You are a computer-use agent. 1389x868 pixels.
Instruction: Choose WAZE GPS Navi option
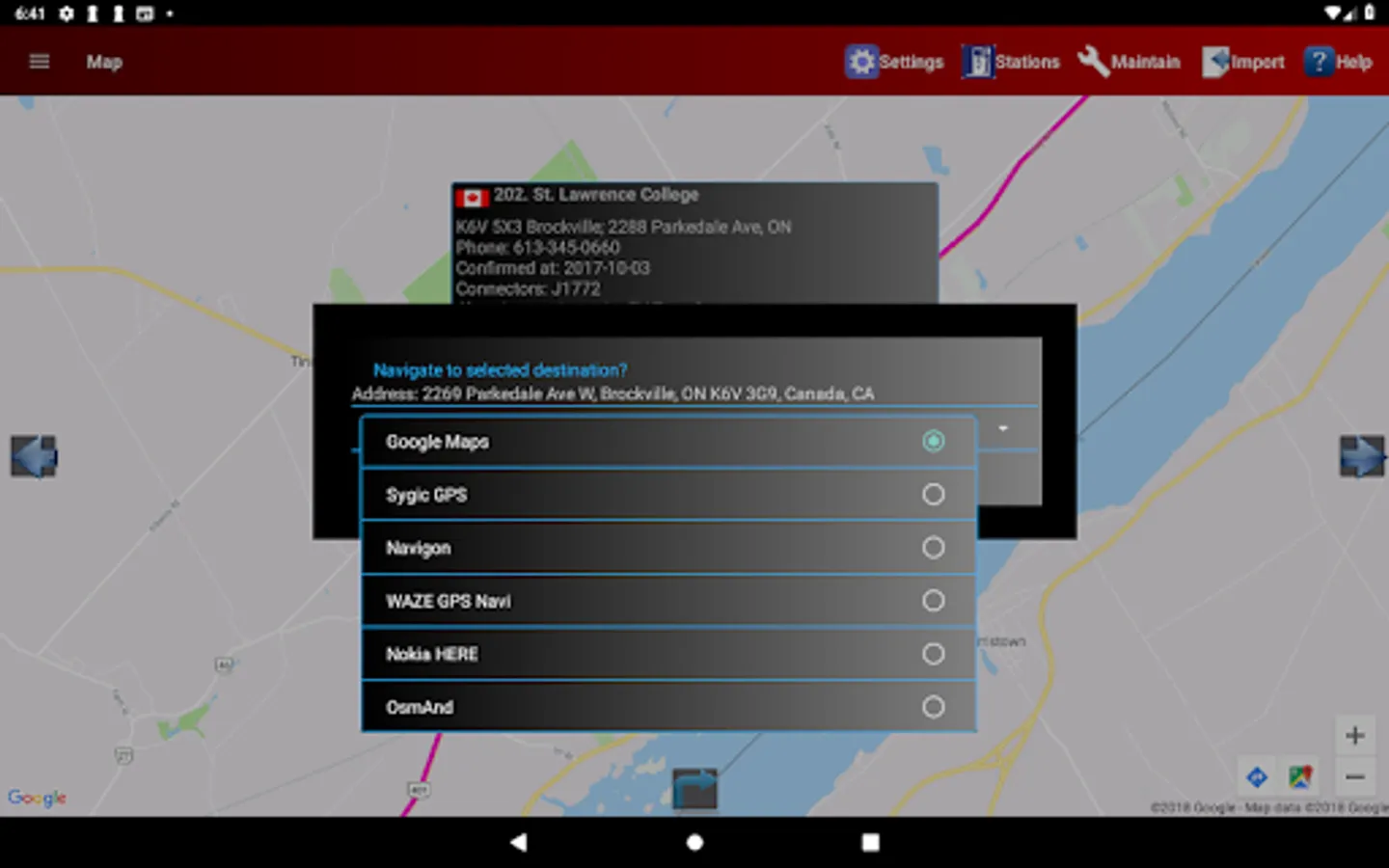(668, 601)
